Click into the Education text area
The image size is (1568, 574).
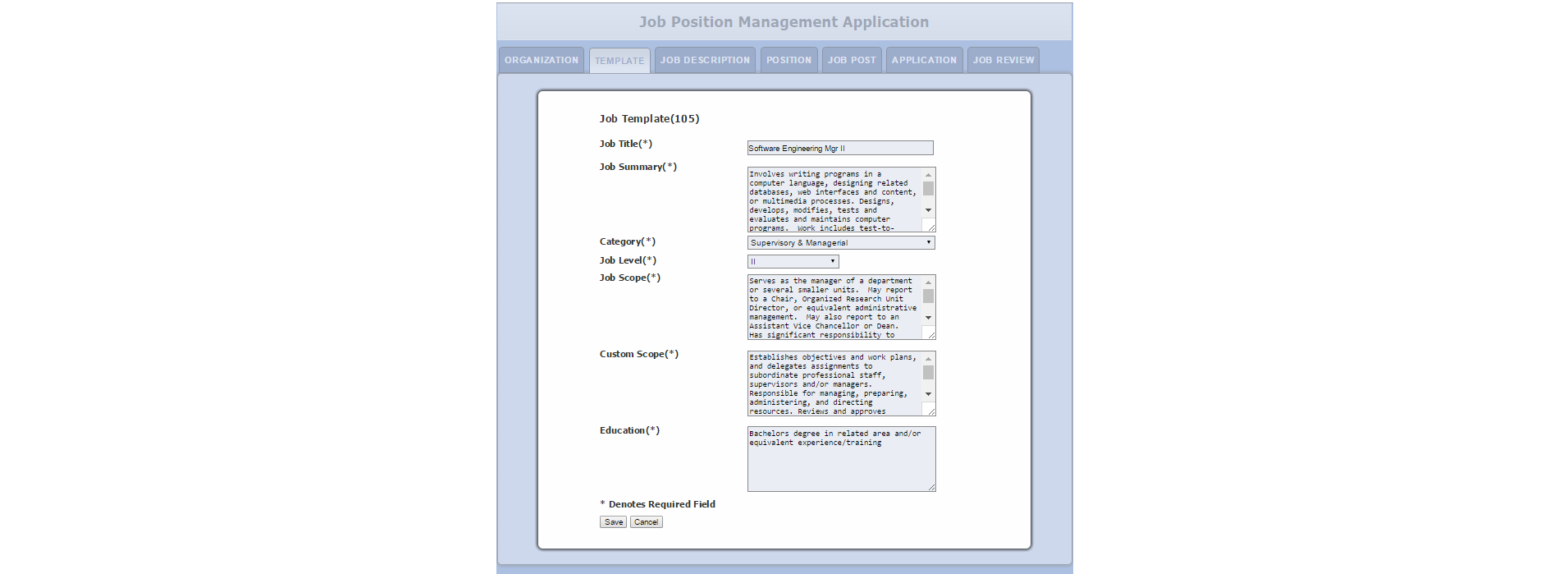pos(841,459)
